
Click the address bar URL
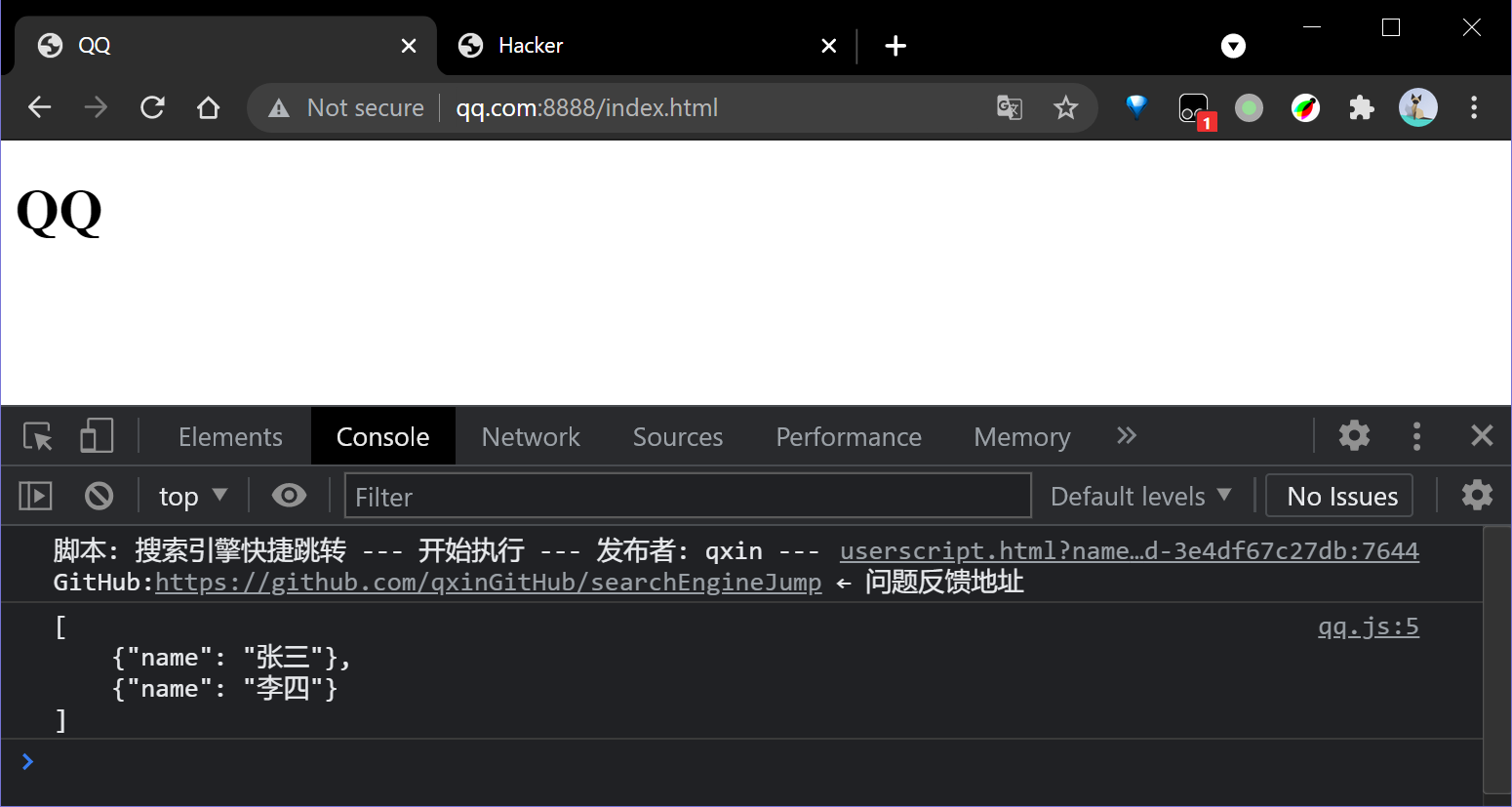[x=587, y=107]
